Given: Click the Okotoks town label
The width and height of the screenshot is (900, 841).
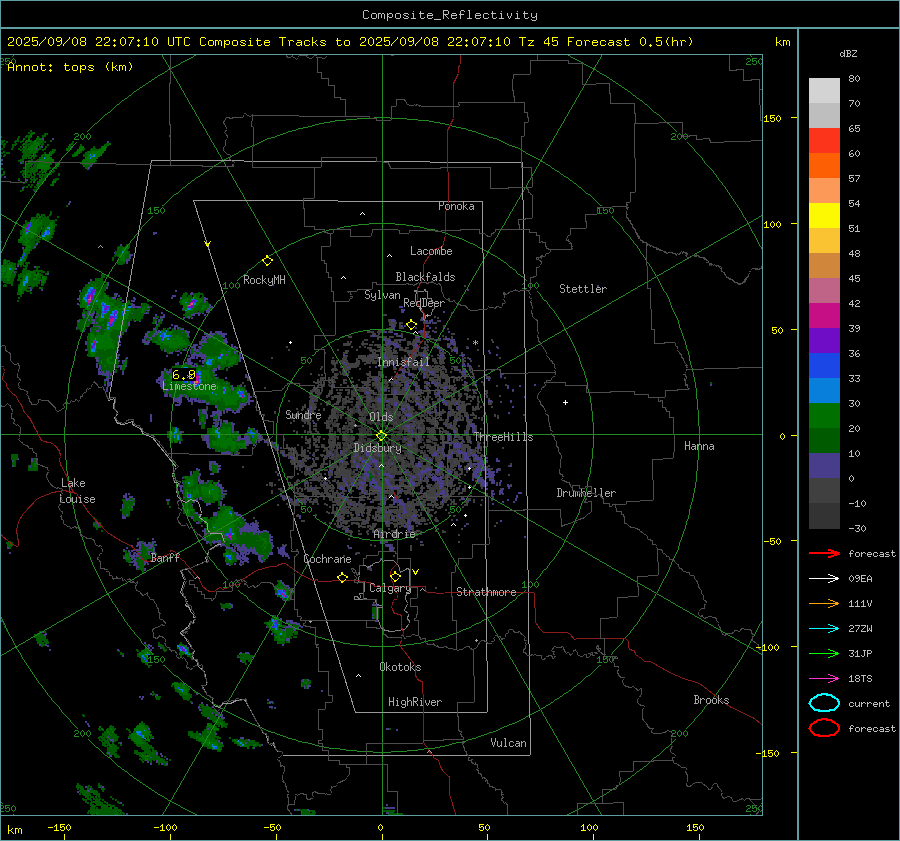Looking at the screenshot, I should [400, 667].
